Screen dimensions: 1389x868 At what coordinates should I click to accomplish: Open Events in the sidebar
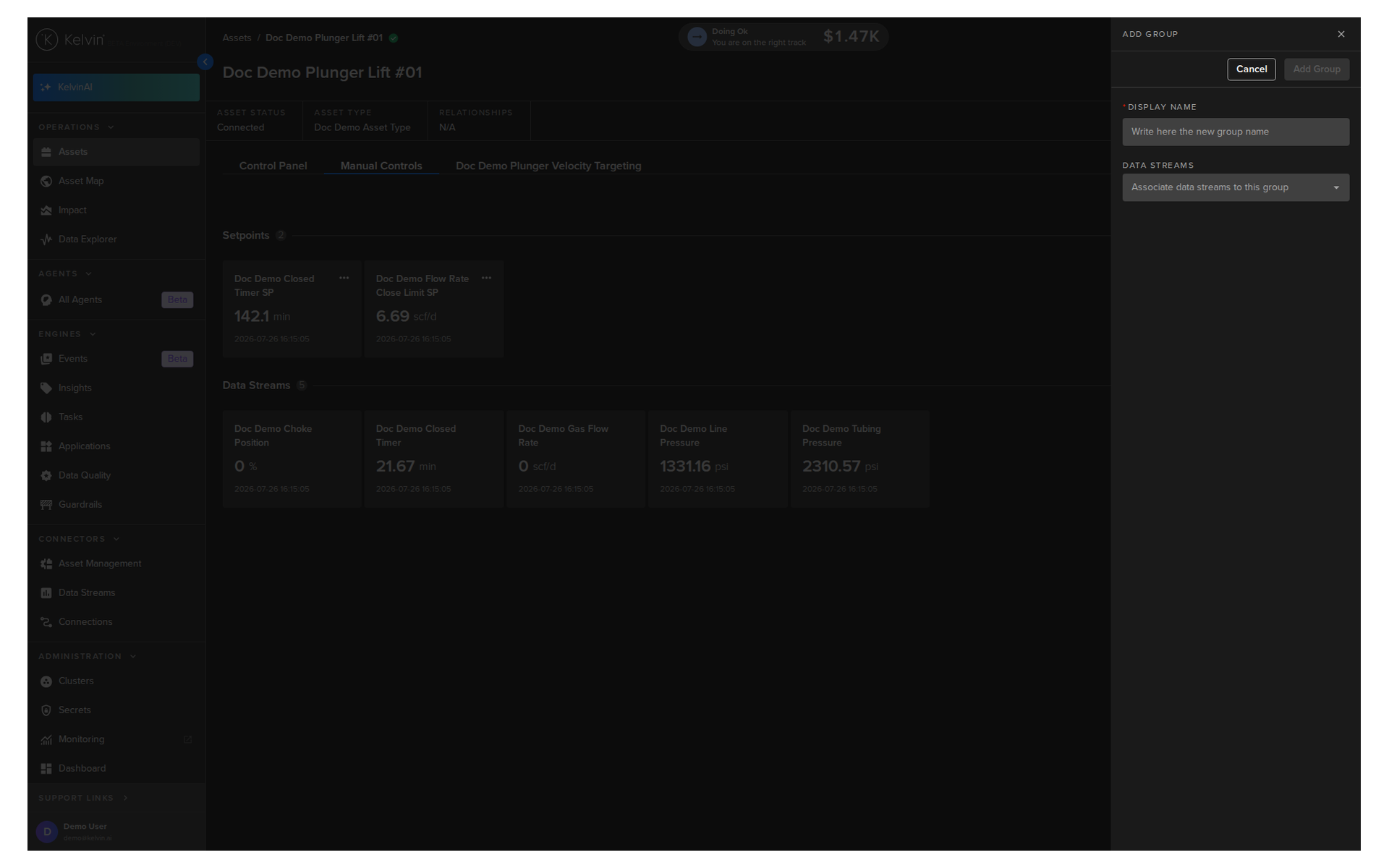[x=116, y=359]
